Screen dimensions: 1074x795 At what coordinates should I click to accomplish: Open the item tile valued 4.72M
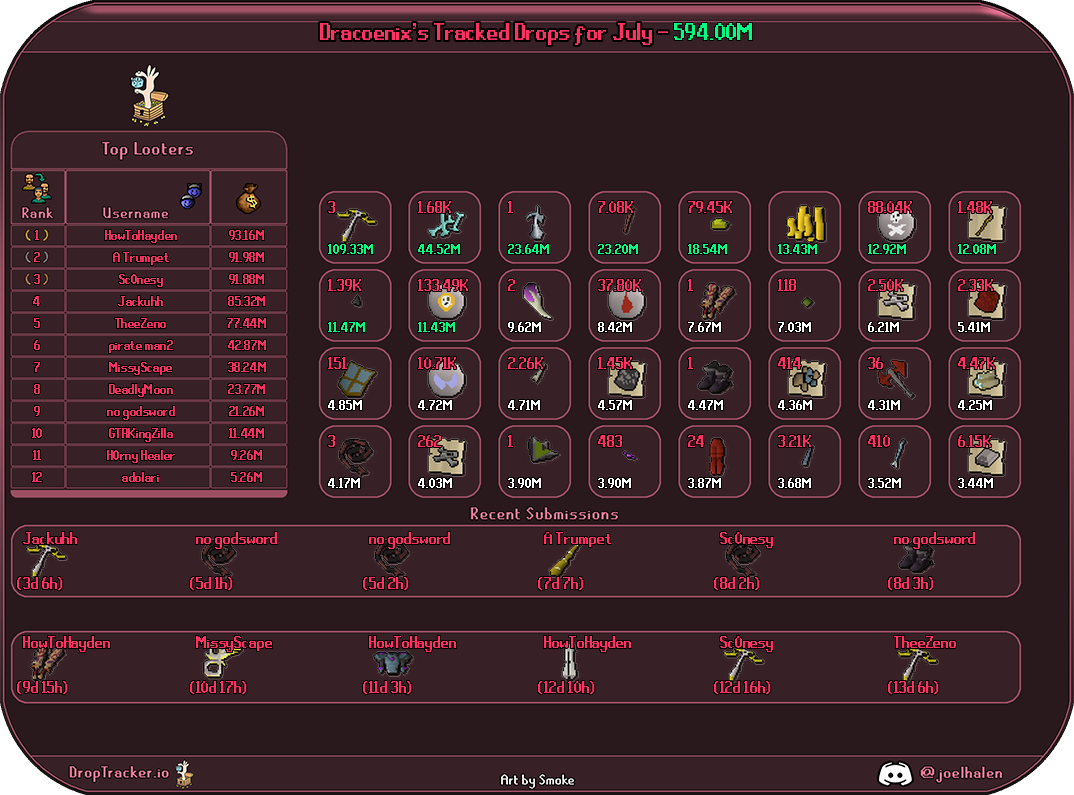pos(445,383)
